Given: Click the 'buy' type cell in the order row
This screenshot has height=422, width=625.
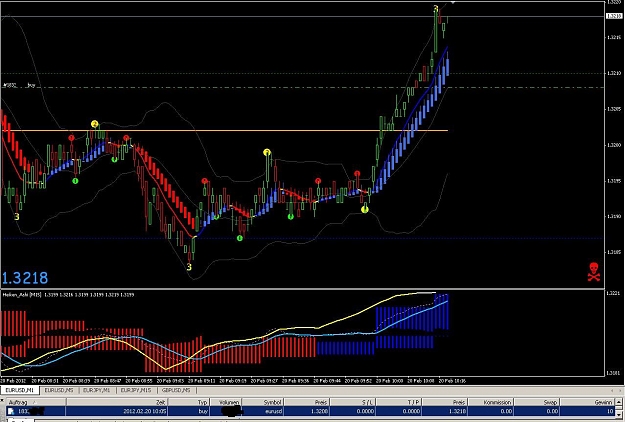Looking at the screenshot, I should [x=189, y=411].
